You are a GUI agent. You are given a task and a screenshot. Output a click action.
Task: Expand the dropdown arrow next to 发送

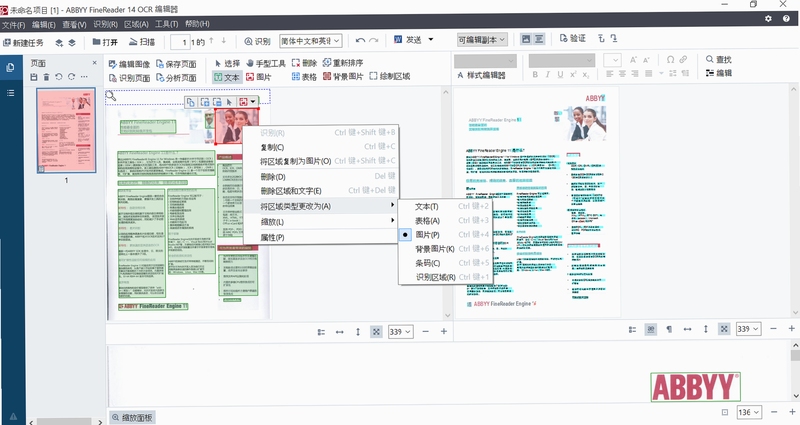431,39
